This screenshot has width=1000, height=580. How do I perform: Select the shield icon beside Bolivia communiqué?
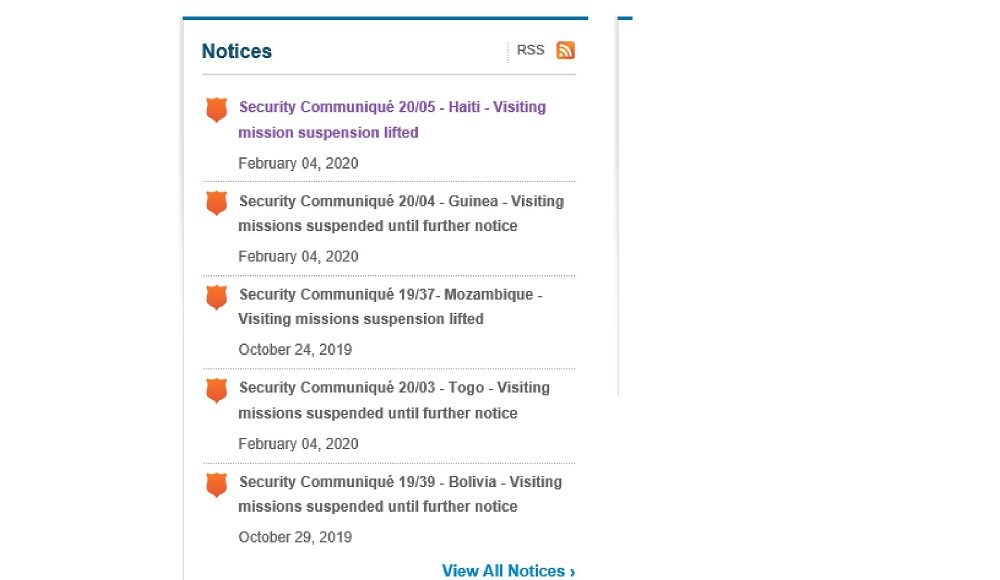(x=217, y=484)
